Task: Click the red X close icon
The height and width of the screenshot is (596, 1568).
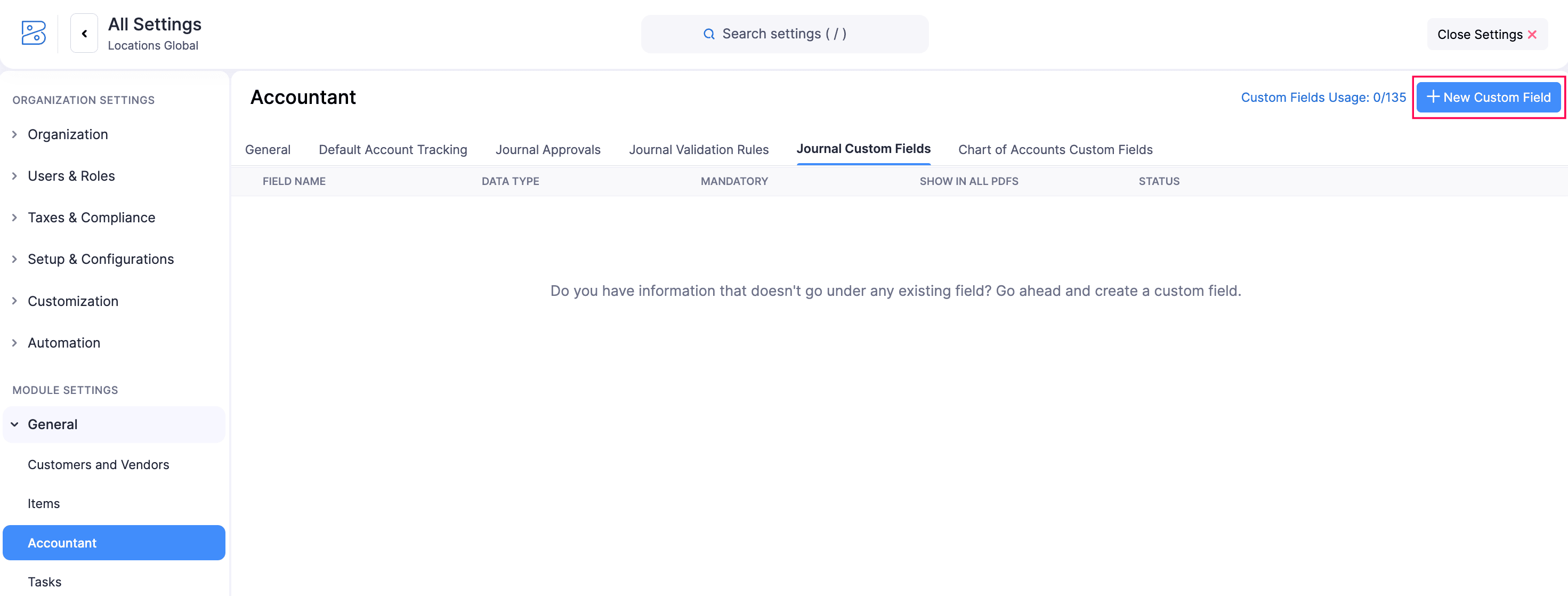Action: (1532, 35)
